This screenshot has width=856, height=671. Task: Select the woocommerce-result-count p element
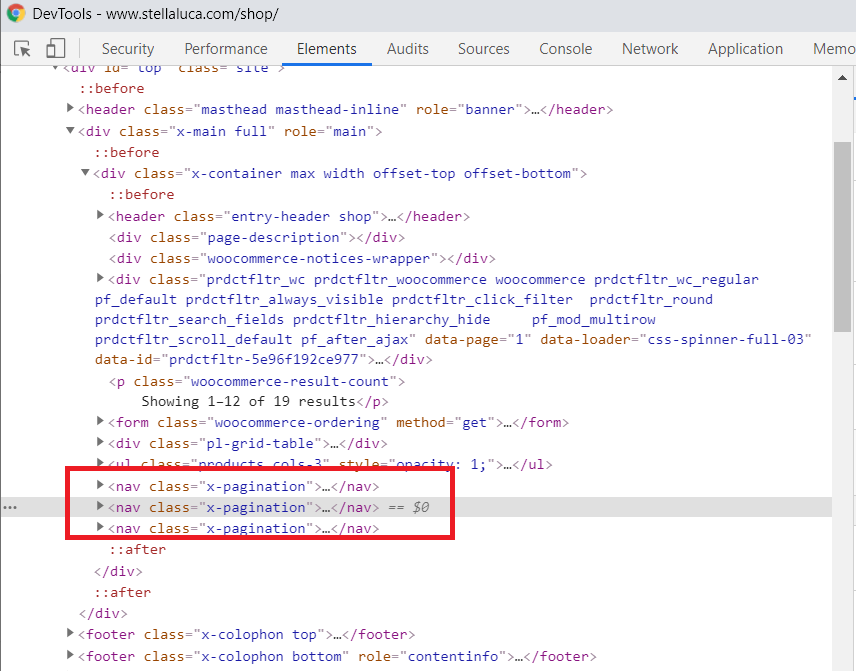pos(257,381)
